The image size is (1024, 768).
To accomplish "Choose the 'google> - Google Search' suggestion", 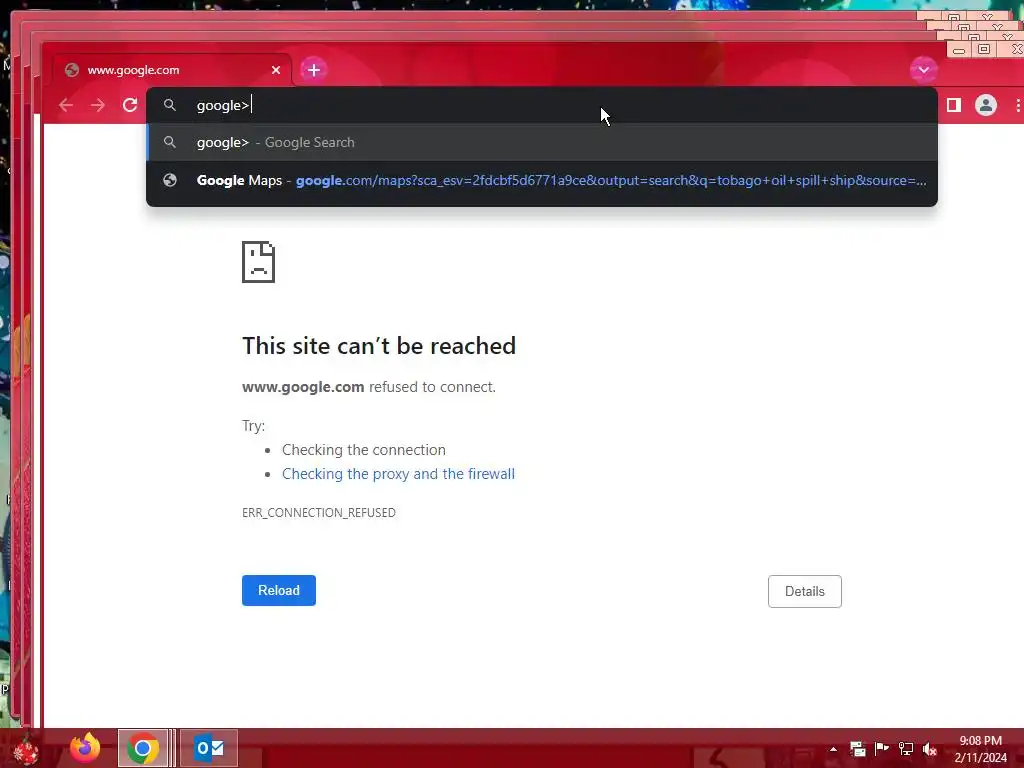I will (542, 142).
